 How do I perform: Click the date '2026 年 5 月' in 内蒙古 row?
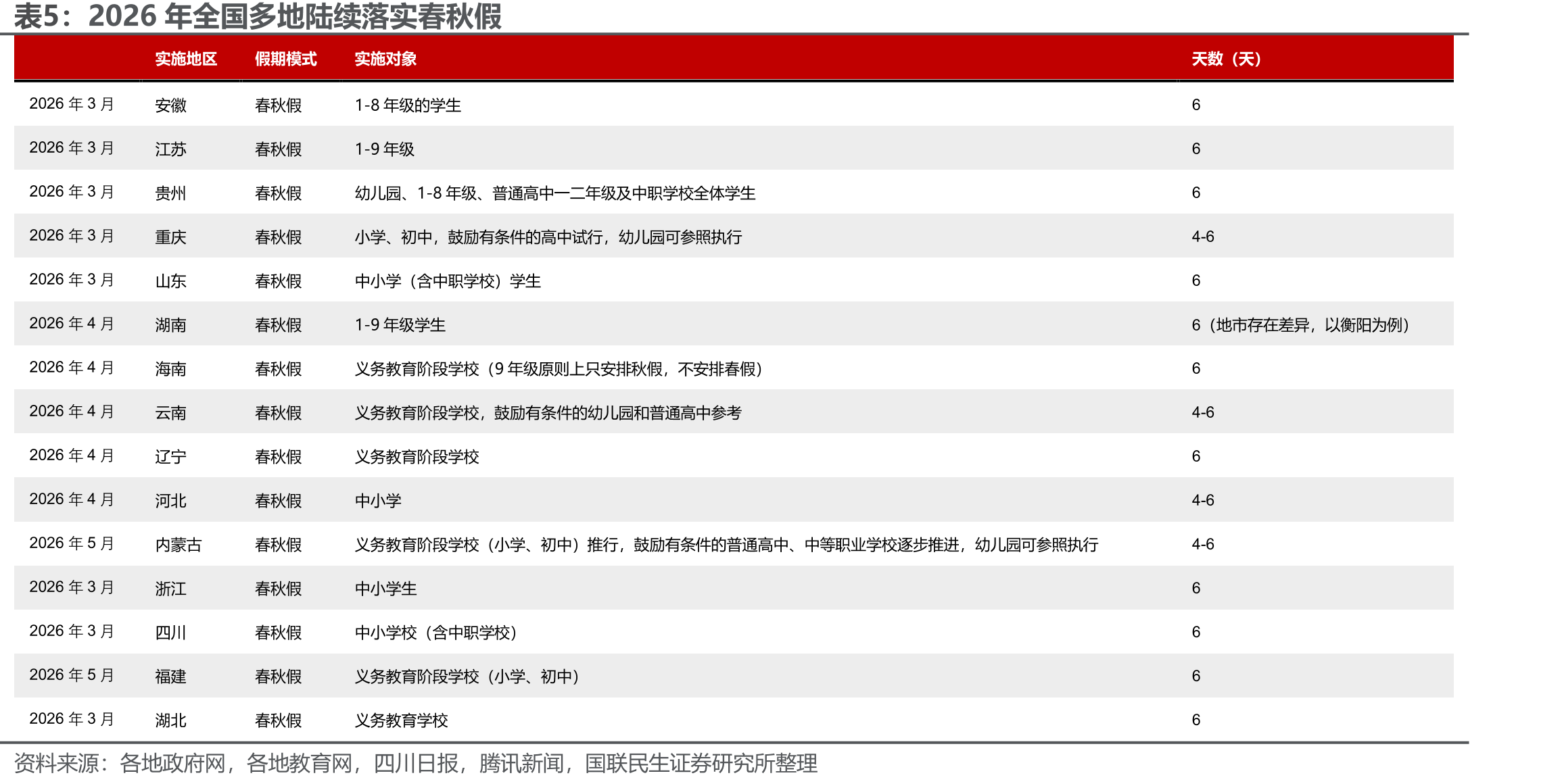(x=72, y=543)
